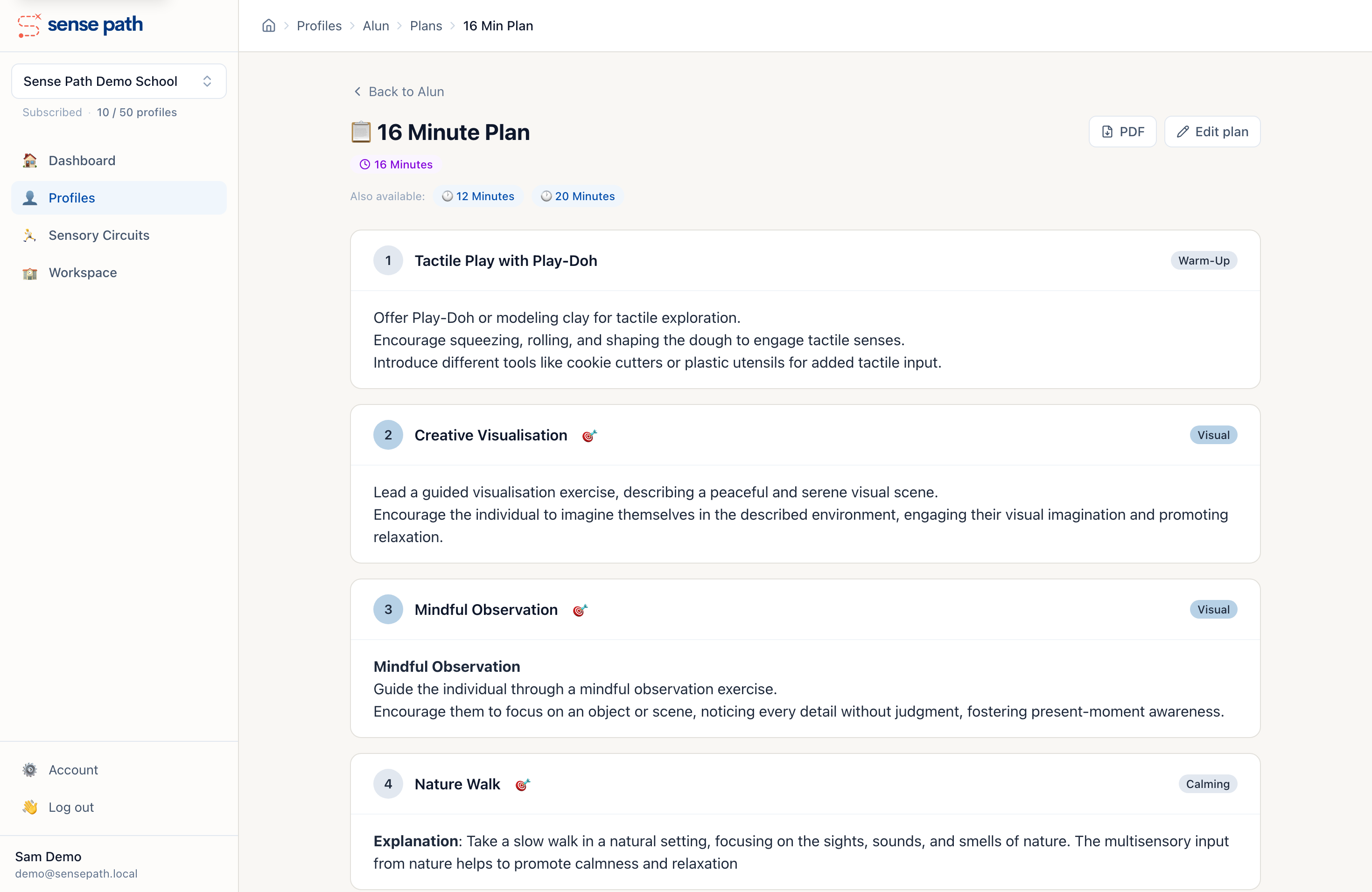Open Sensory Circuits in the sidebar
Image resolution: width=1372 pixels, height=892 pixels.
click(x=119, y=235)
